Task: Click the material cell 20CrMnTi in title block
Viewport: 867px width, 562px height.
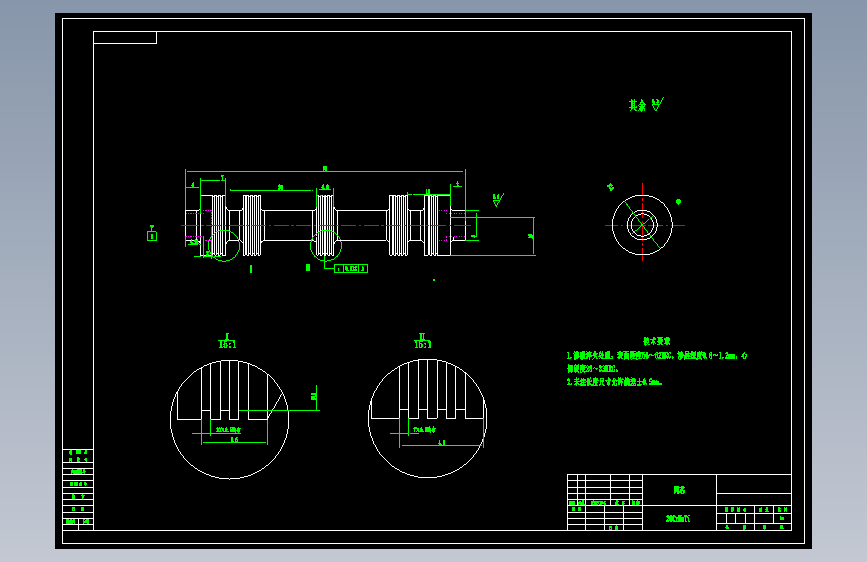Action: click(x=680, y=519)
